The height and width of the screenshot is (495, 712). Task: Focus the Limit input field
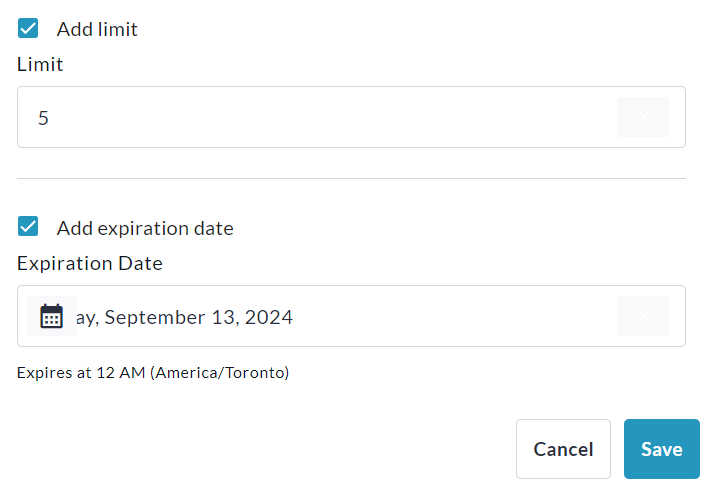320,117
